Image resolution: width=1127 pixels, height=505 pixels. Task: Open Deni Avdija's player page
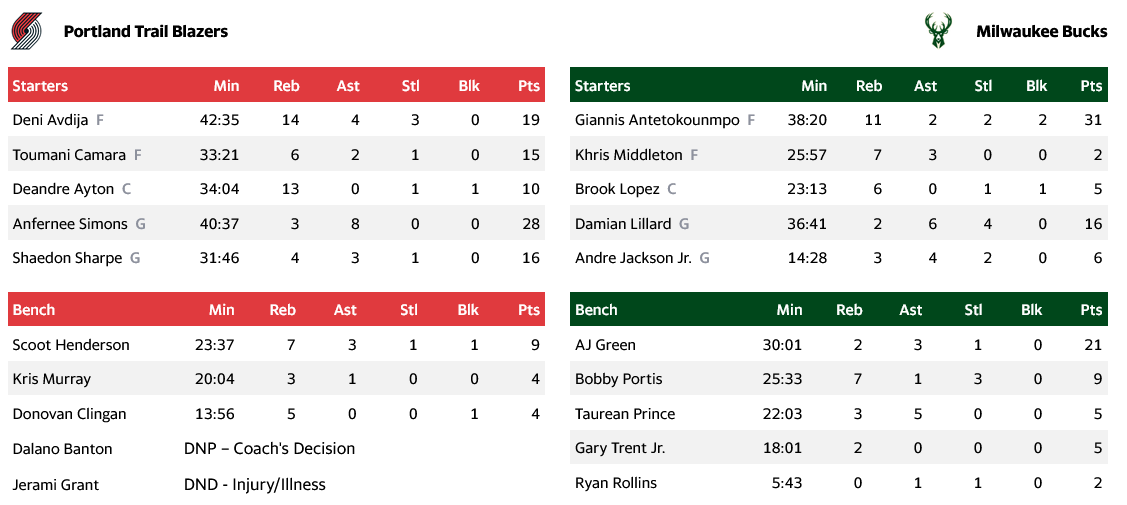pos(51,120)
